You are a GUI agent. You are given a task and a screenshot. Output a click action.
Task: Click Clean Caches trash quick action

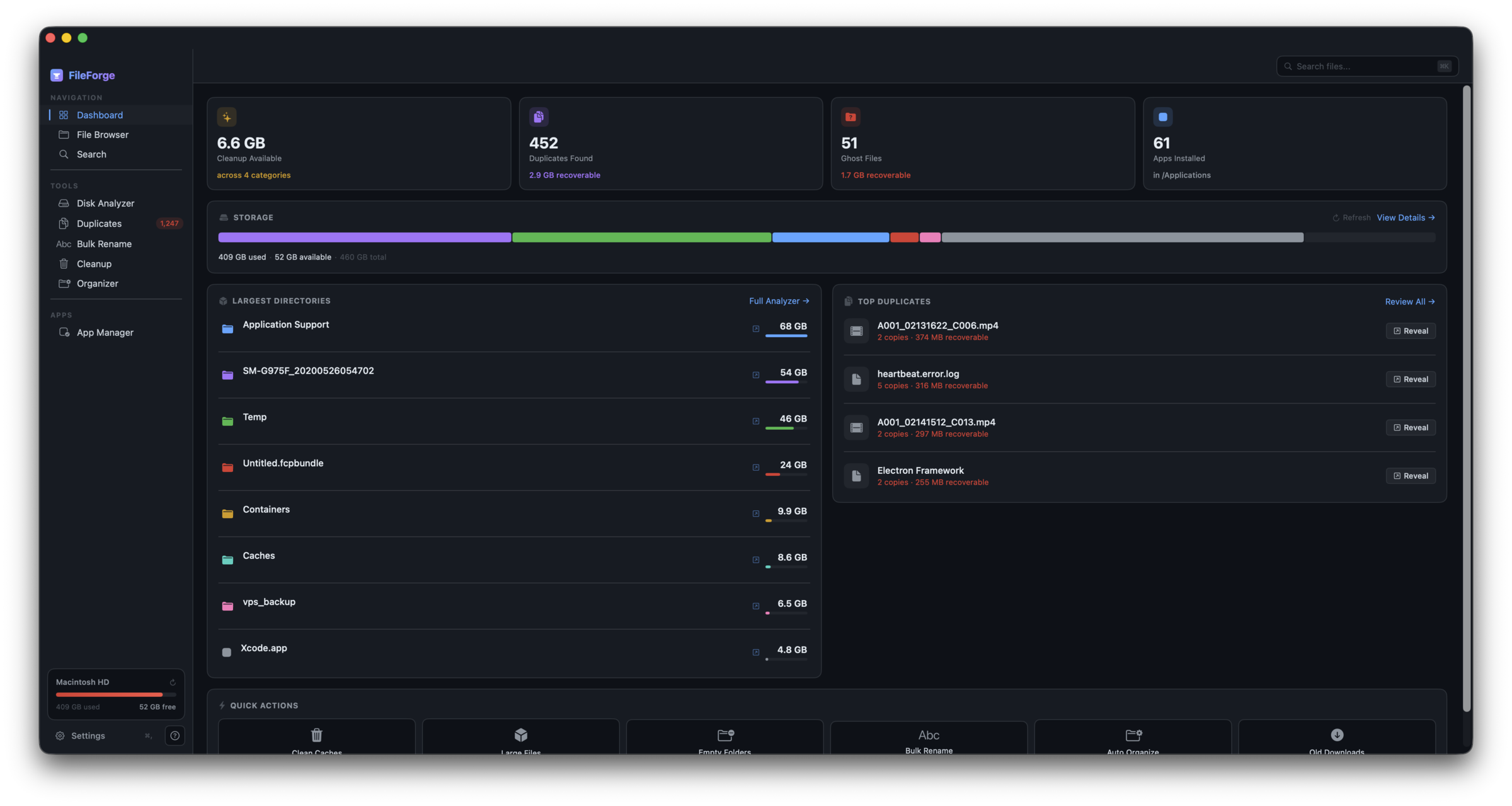click(317, 737)
